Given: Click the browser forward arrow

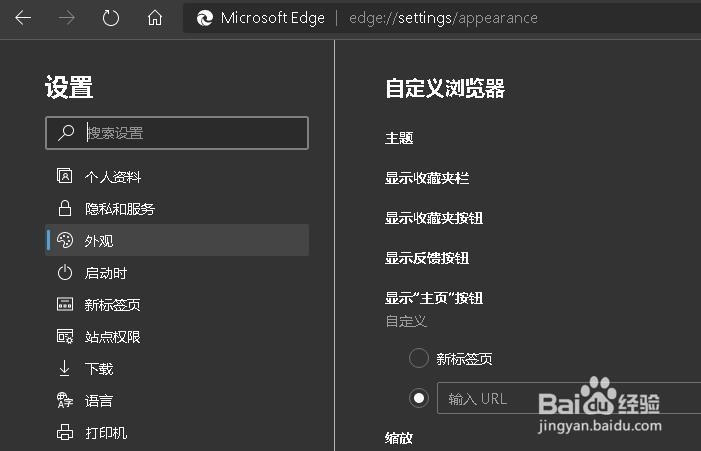Looking at the screenshot, I should (x=67, y=18).
